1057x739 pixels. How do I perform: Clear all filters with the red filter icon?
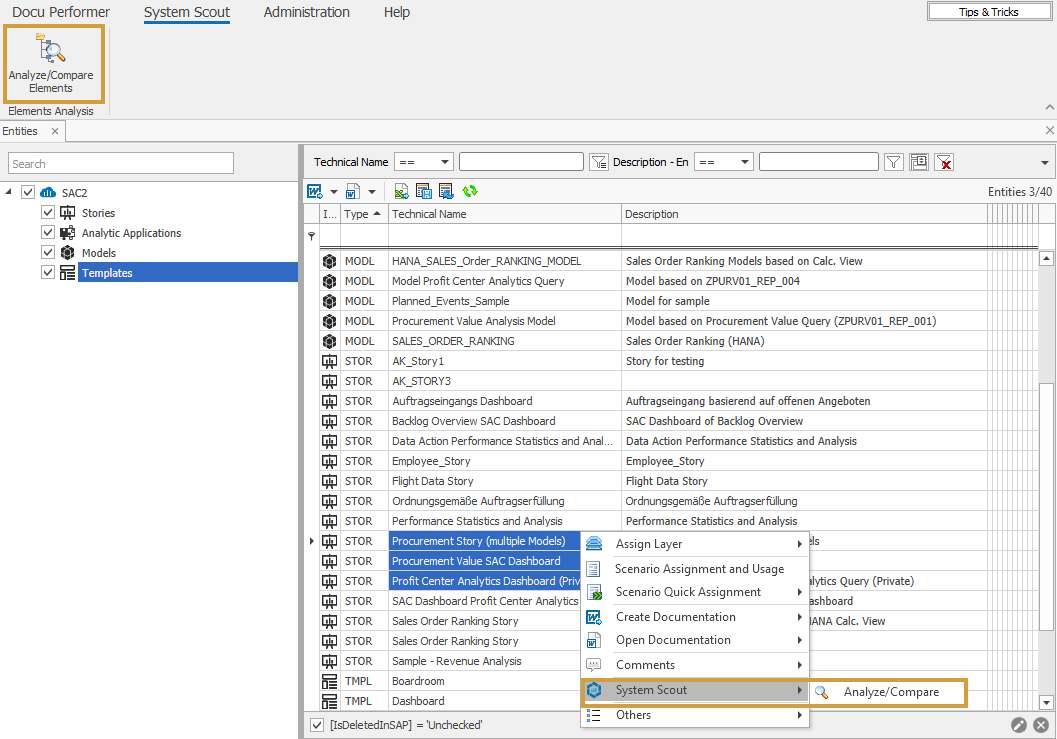pos(944,161)
